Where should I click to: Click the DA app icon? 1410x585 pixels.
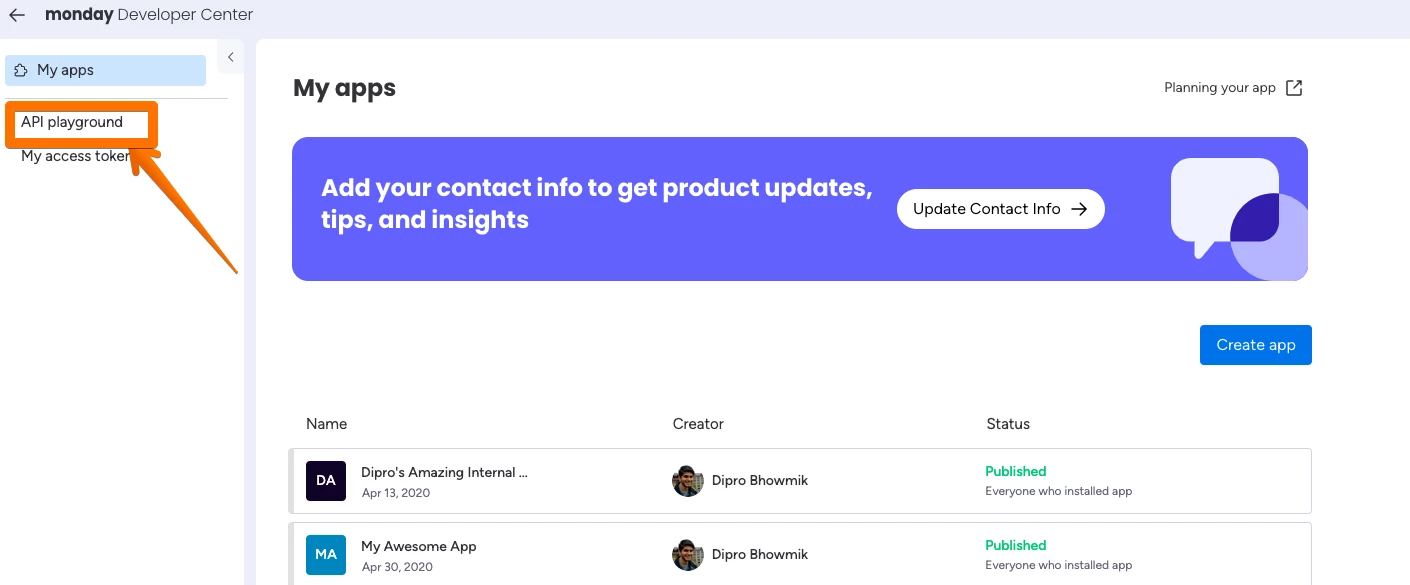point(326,481)
